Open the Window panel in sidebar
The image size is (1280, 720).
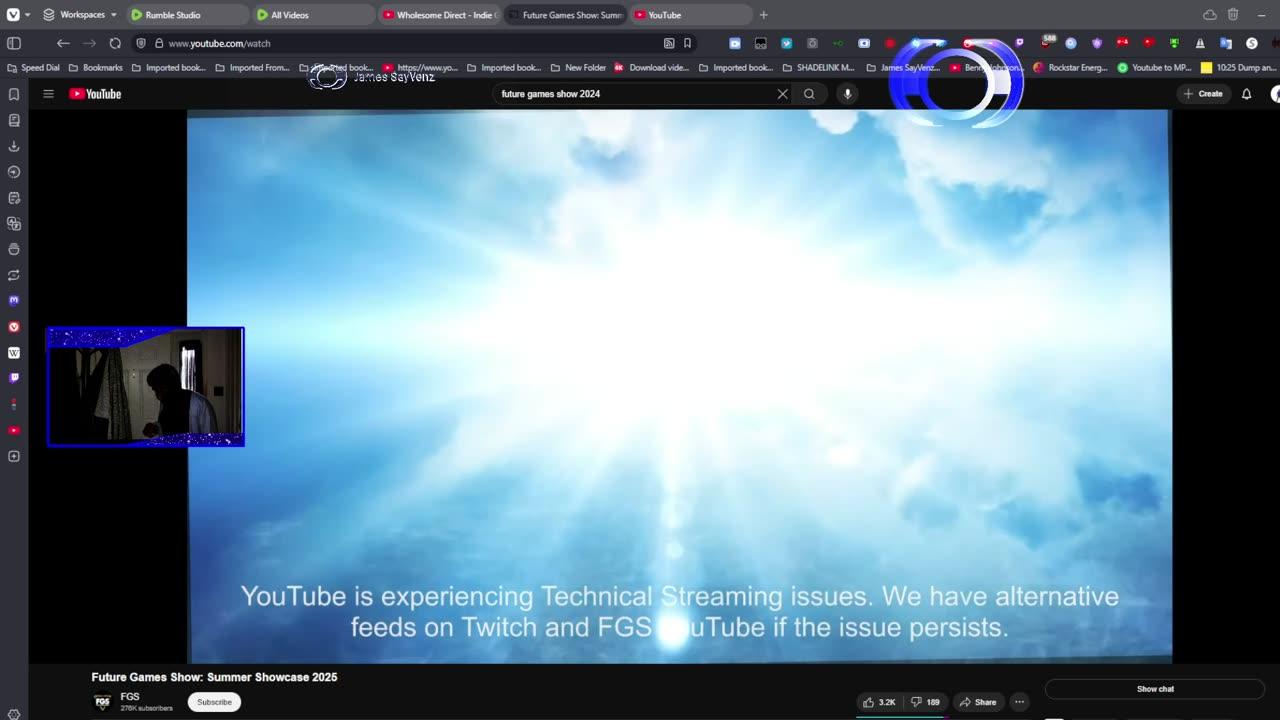coord(14,249)
